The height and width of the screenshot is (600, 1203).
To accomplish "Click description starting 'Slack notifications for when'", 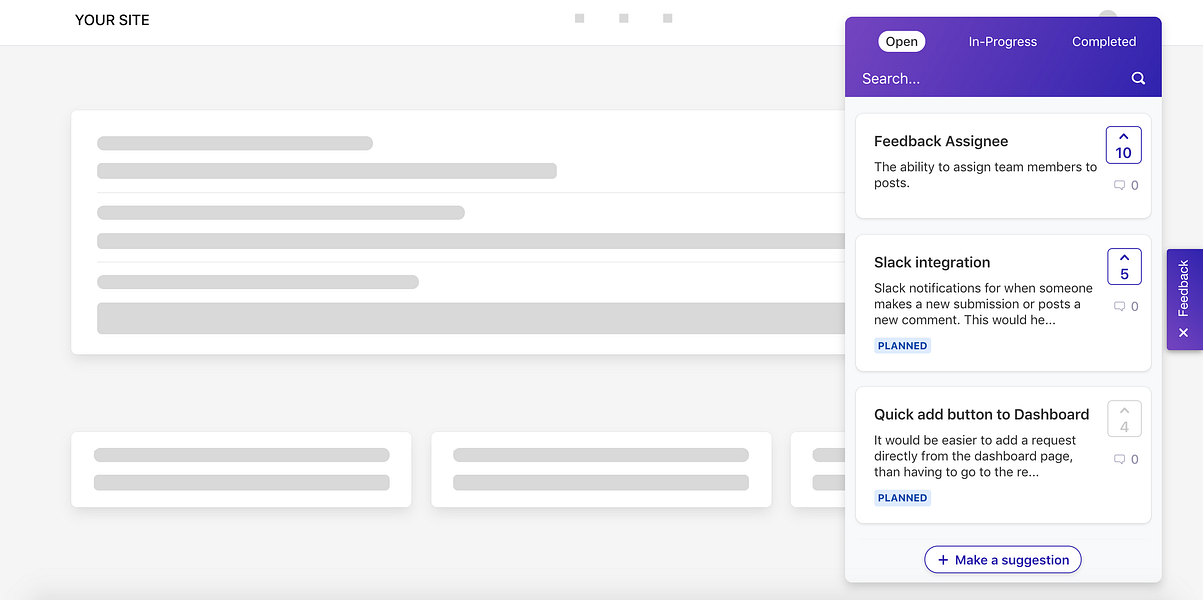I will [x=983, y=304].
